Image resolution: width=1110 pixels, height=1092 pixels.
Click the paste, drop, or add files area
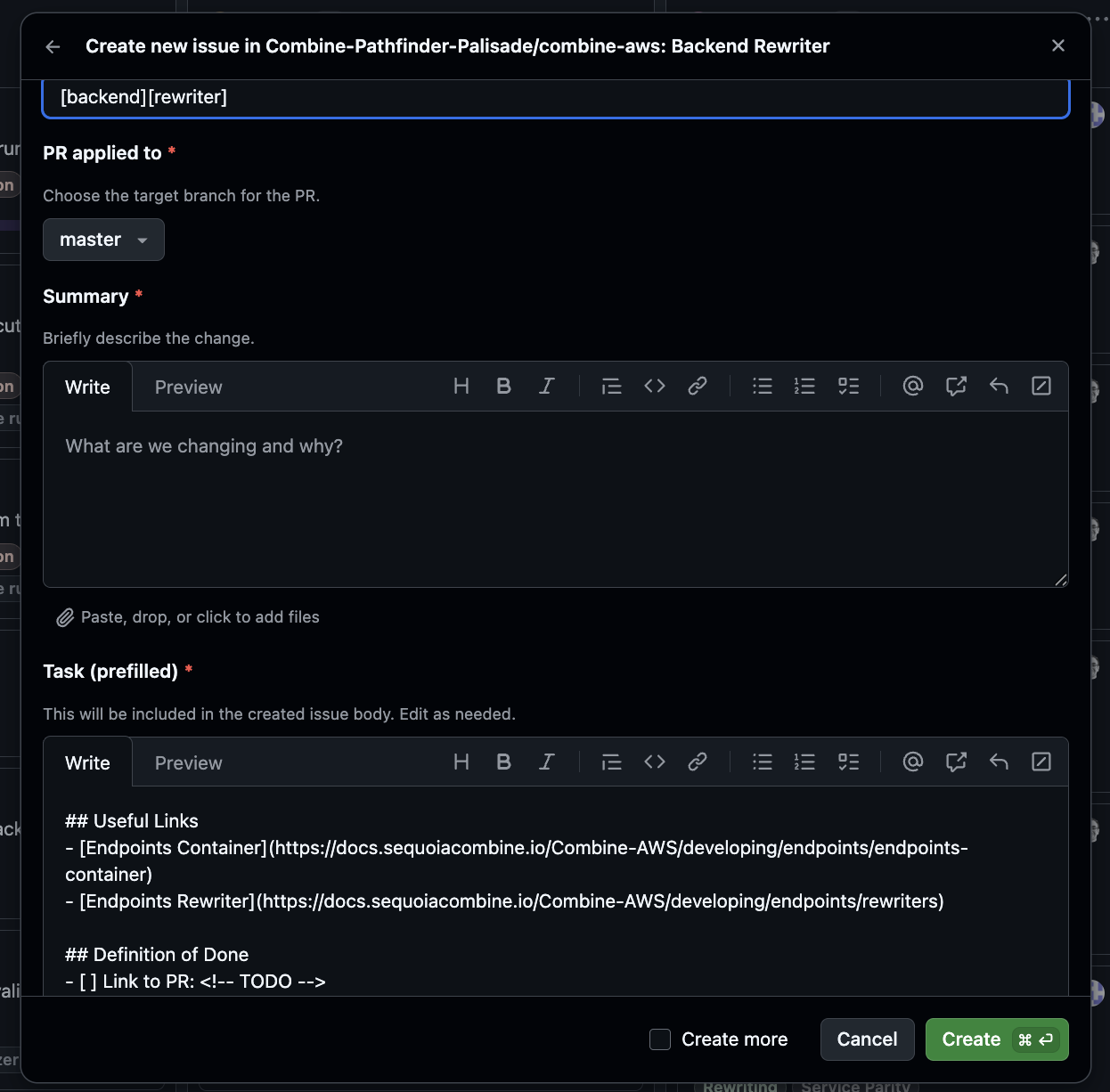(187, 616)
